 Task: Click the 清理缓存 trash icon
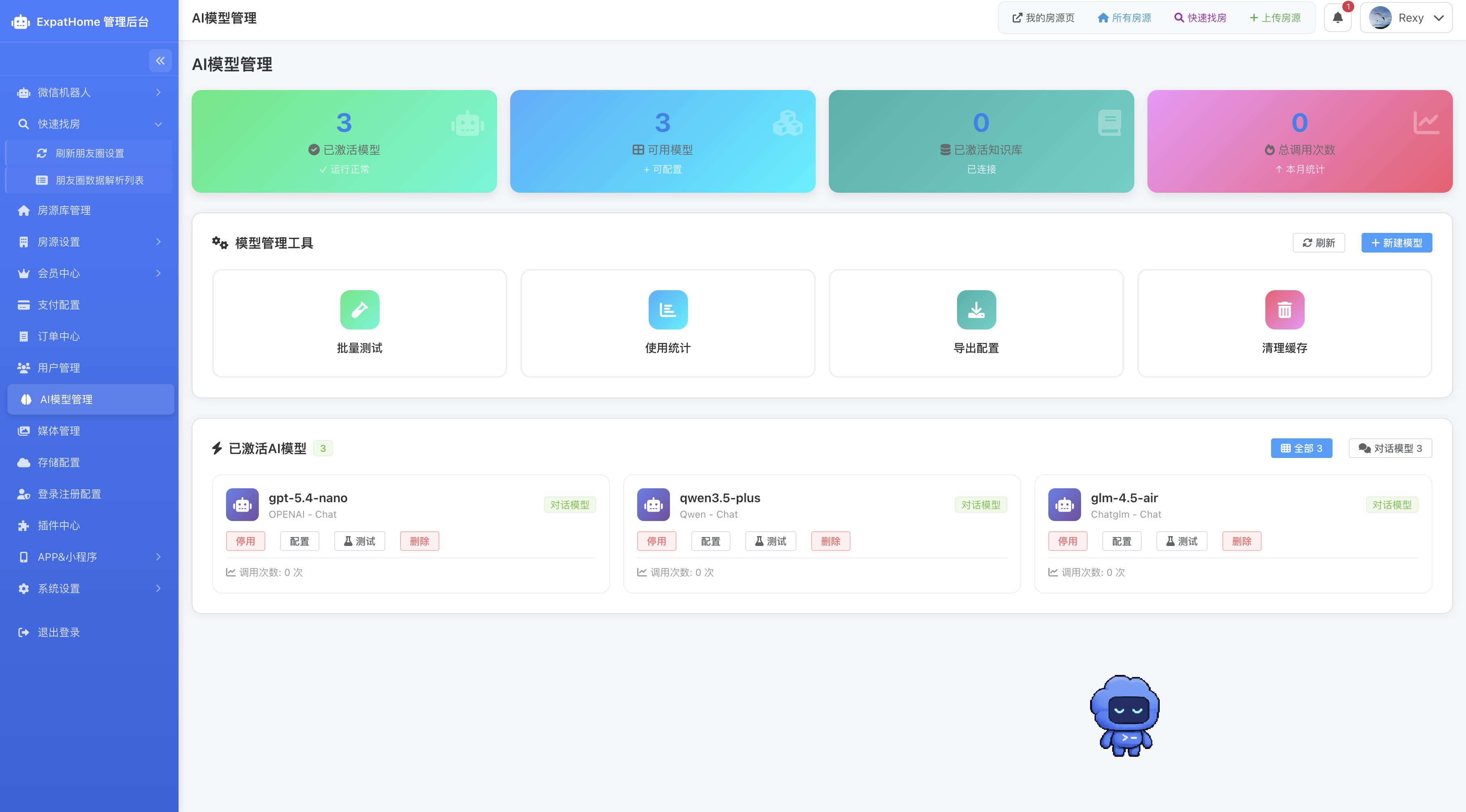[1285, 309]
